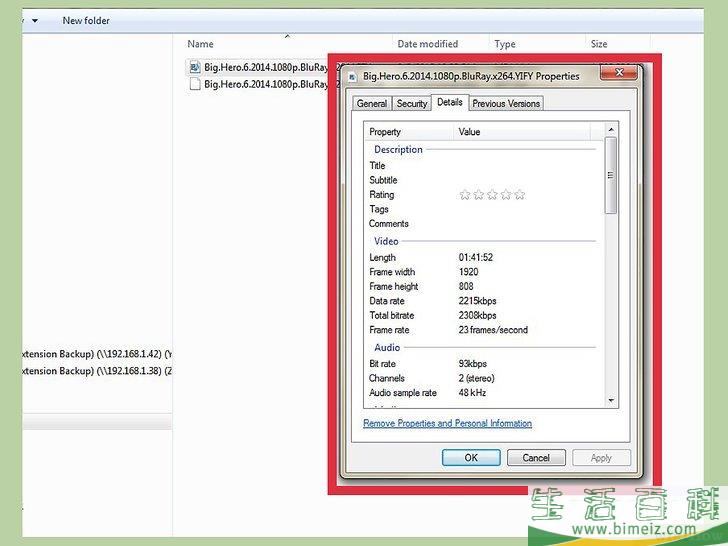
Task: Click the Audio group header
Action: pyautogui.click(x=387, y=347)
